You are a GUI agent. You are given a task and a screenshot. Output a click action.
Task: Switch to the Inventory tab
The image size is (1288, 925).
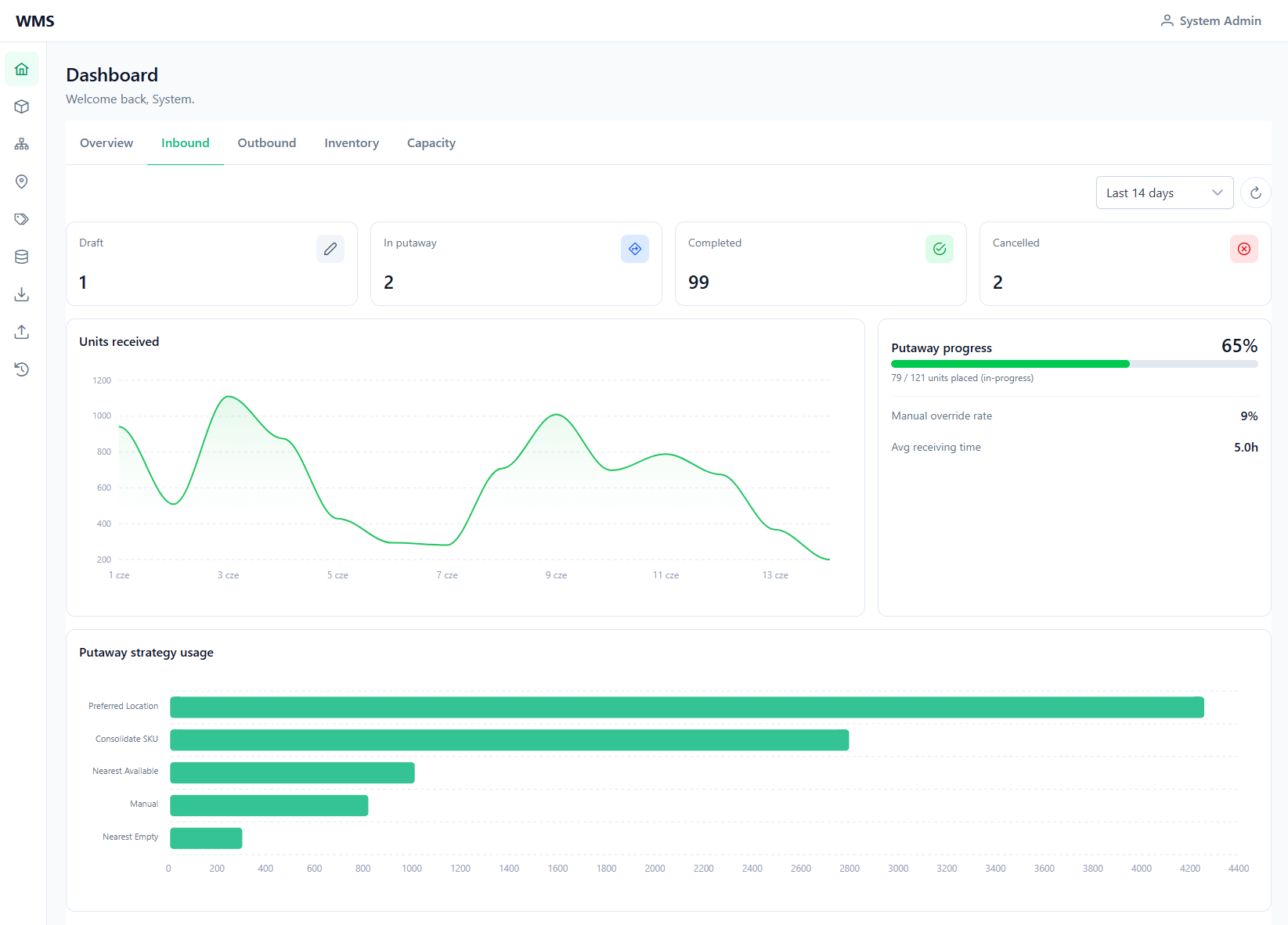352,143
